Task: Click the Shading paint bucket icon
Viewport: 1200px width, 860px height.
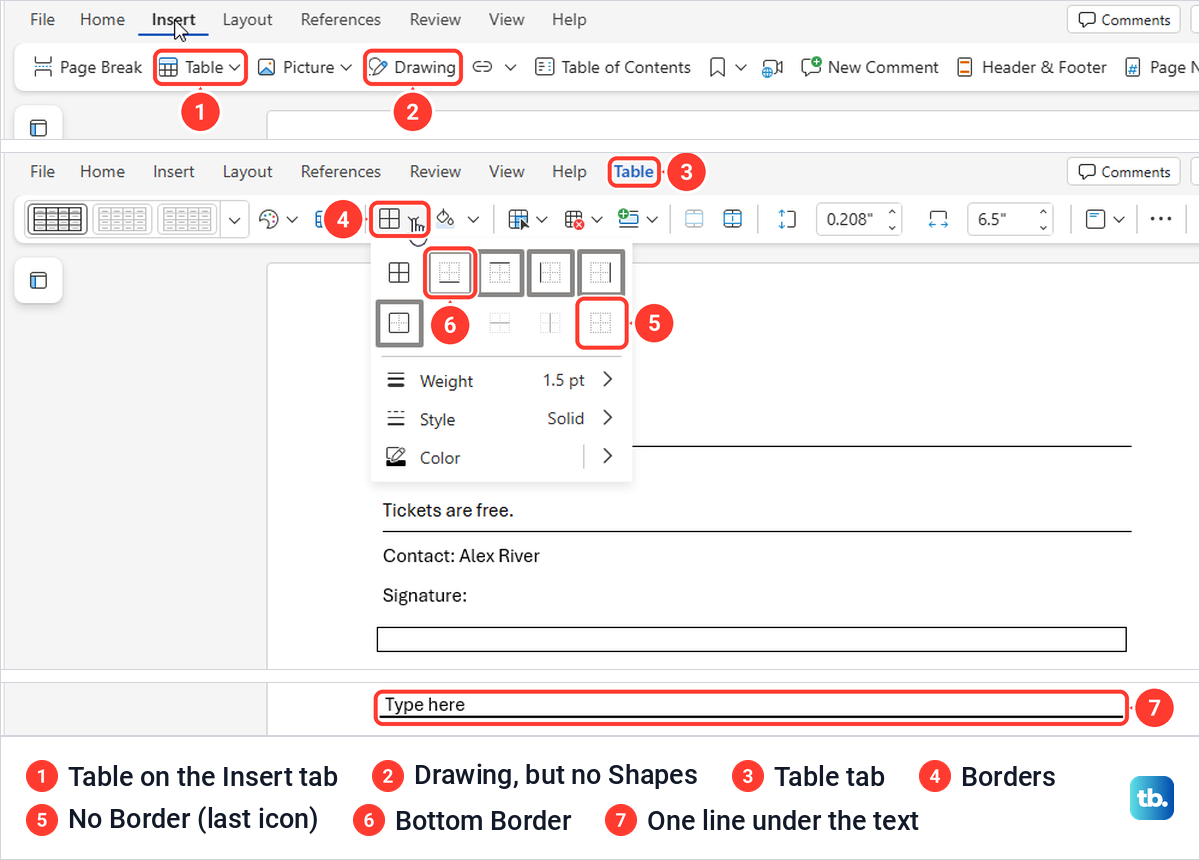Action: click(x=447, y=219)
